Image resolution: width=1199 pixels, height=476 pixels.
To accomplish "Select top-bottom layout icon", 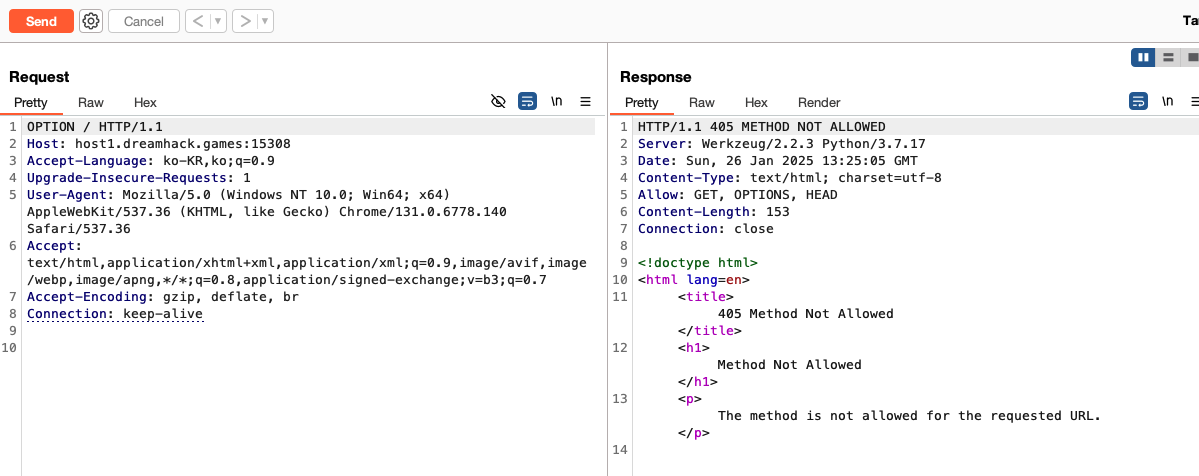I will (1168, 57).
